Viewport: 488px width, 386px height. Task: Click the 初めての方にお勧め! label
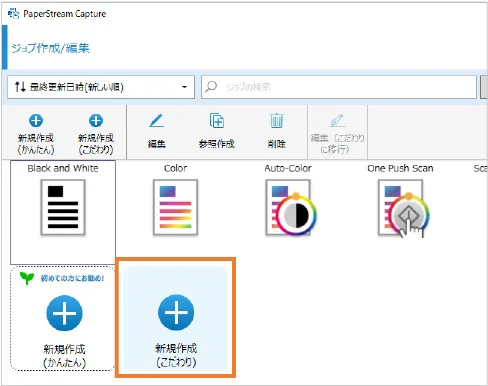click(x=72, y=278)
